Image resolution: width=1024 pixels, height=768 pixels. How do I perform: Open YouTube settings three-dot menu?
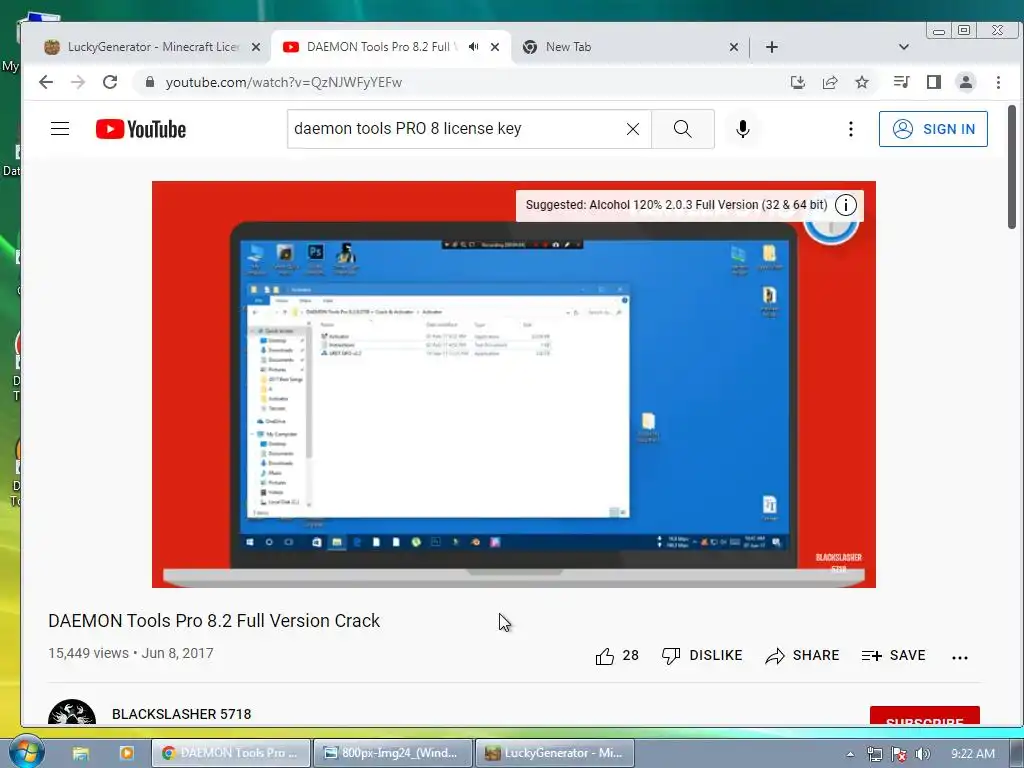(x=850, y=129)
